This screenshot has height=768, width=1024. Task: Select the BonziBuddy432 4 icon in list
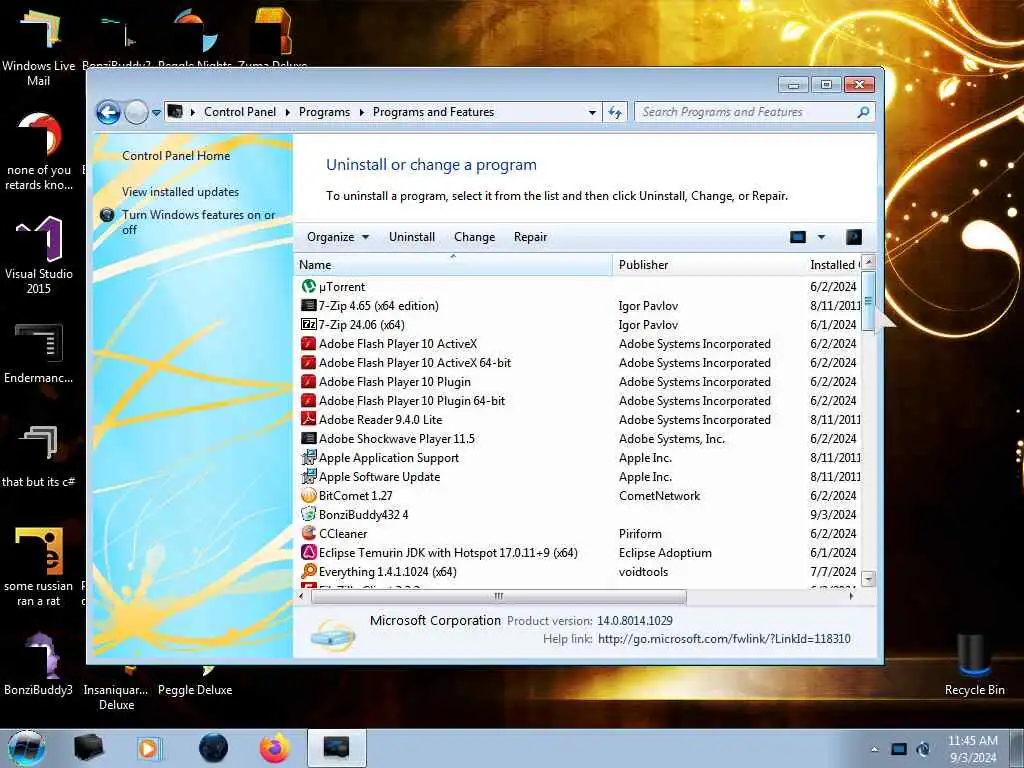(x=308, y=514)
